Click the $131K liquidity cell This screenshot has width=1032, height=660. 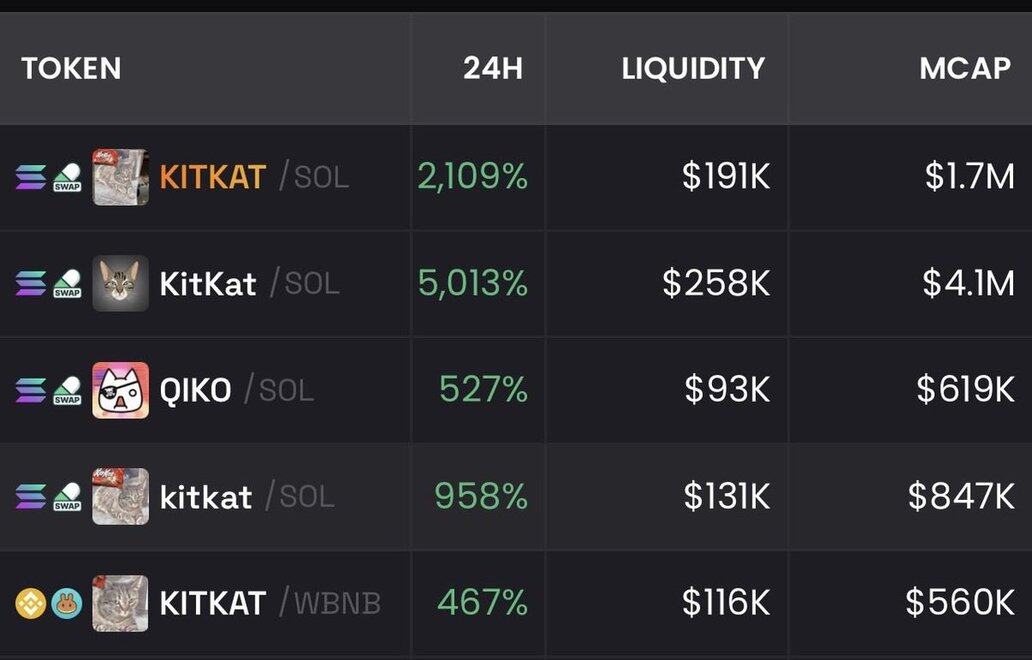[x=727, y=497]
